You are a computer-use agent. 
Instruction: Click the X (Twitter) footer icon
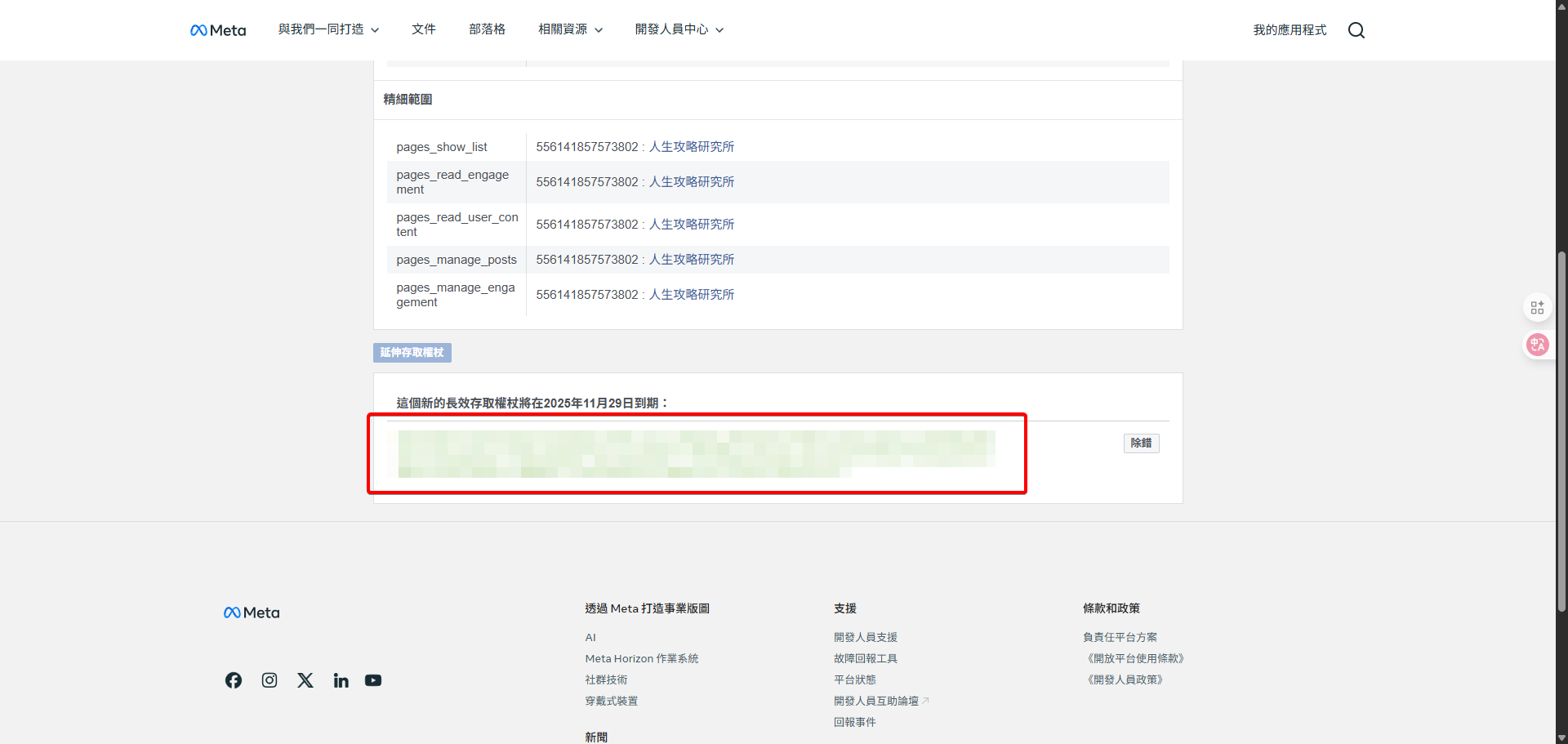pyautogui.click(x=305, y=679)
